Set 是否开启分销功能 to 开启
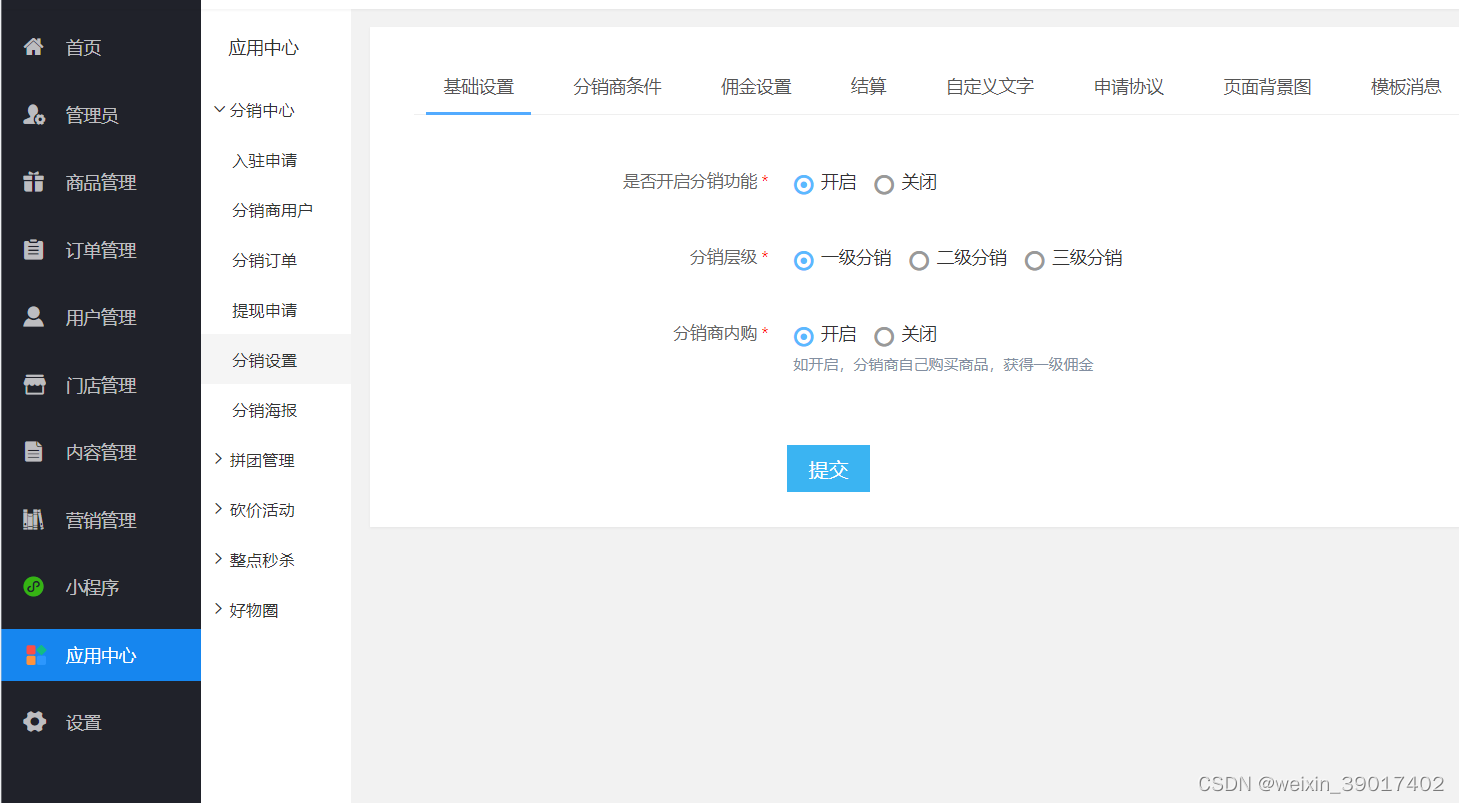Image resolution: width=1459 pixels, height=803 pixels. pyautogui.click(x=803, y=184)
